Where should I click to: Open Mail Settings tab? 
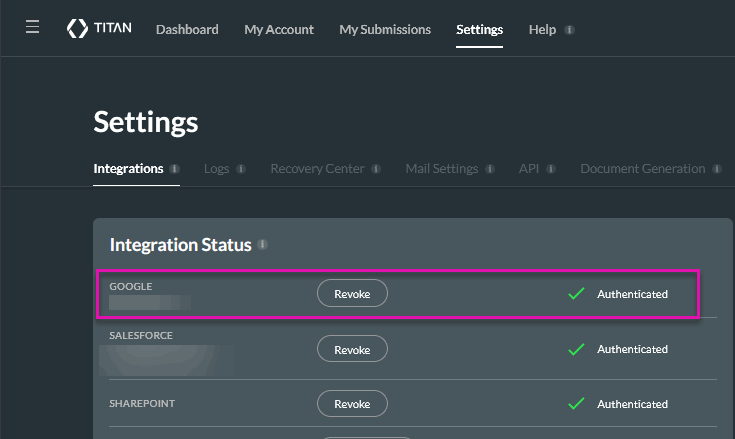tap(442, 169)
